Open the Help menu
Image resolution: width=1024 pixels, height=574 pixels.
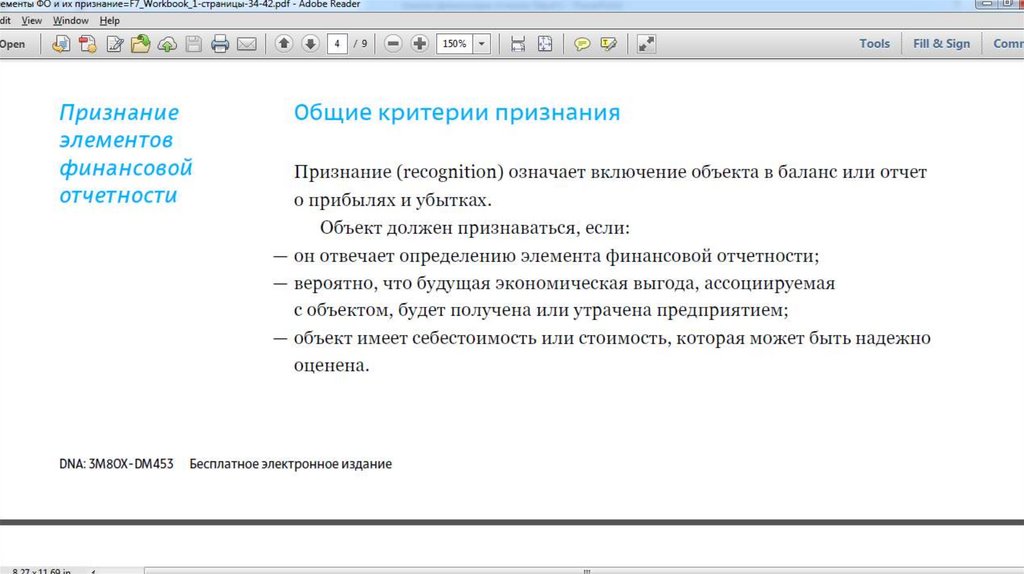coord(109,20)
